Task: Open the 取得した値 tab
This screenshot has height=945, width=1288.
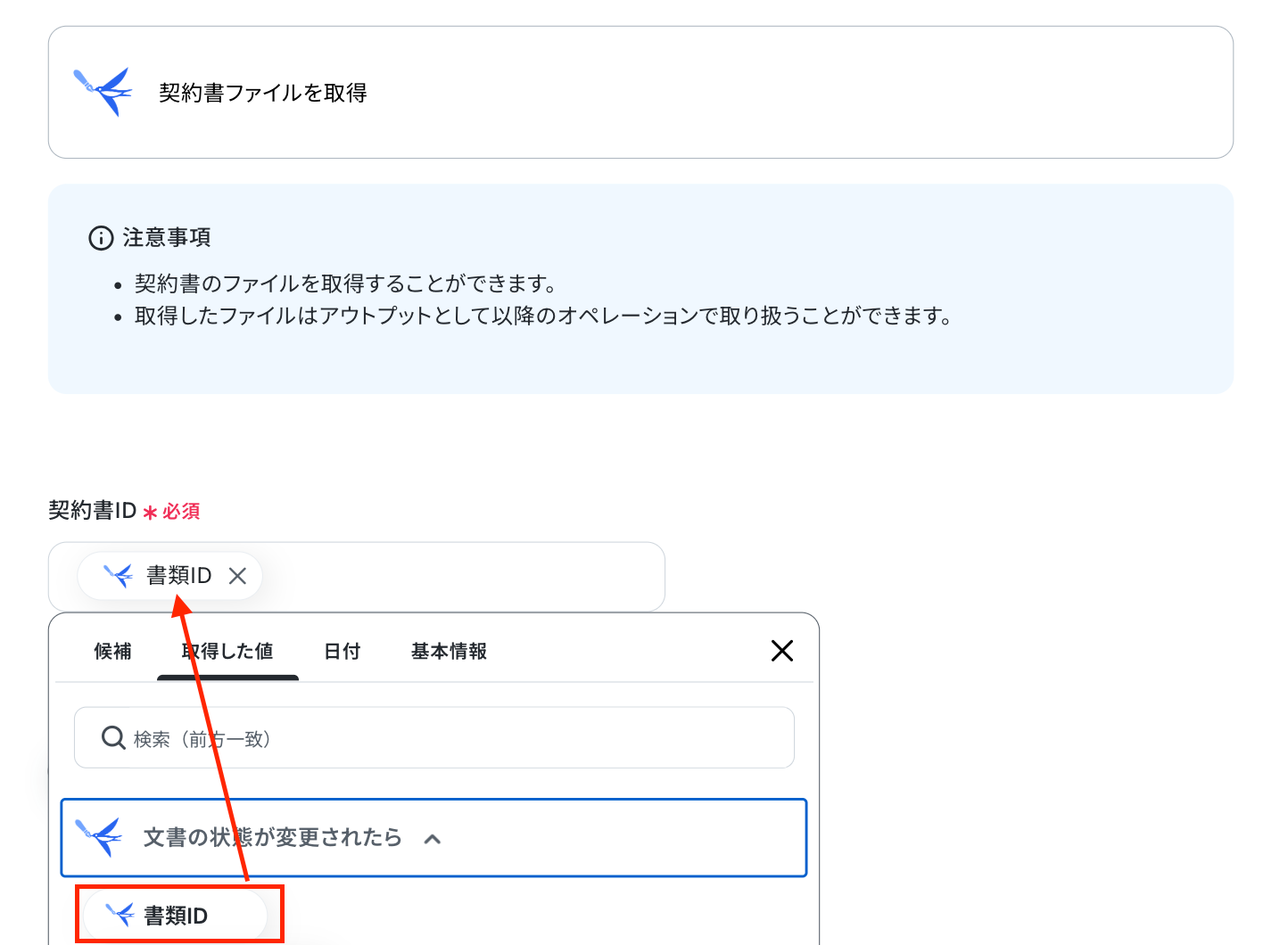Action: (227, 652)
